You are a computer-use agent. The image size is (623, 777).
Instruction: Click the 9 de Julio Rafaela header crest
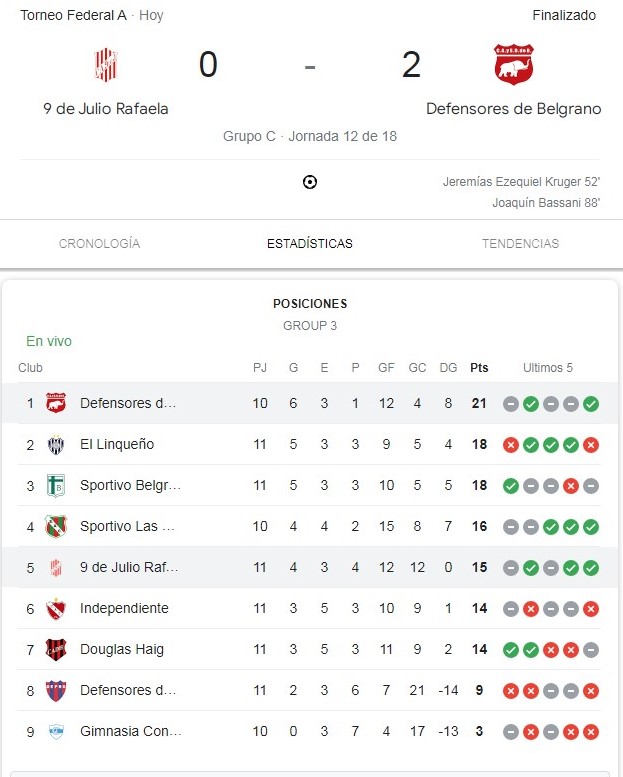105,65
